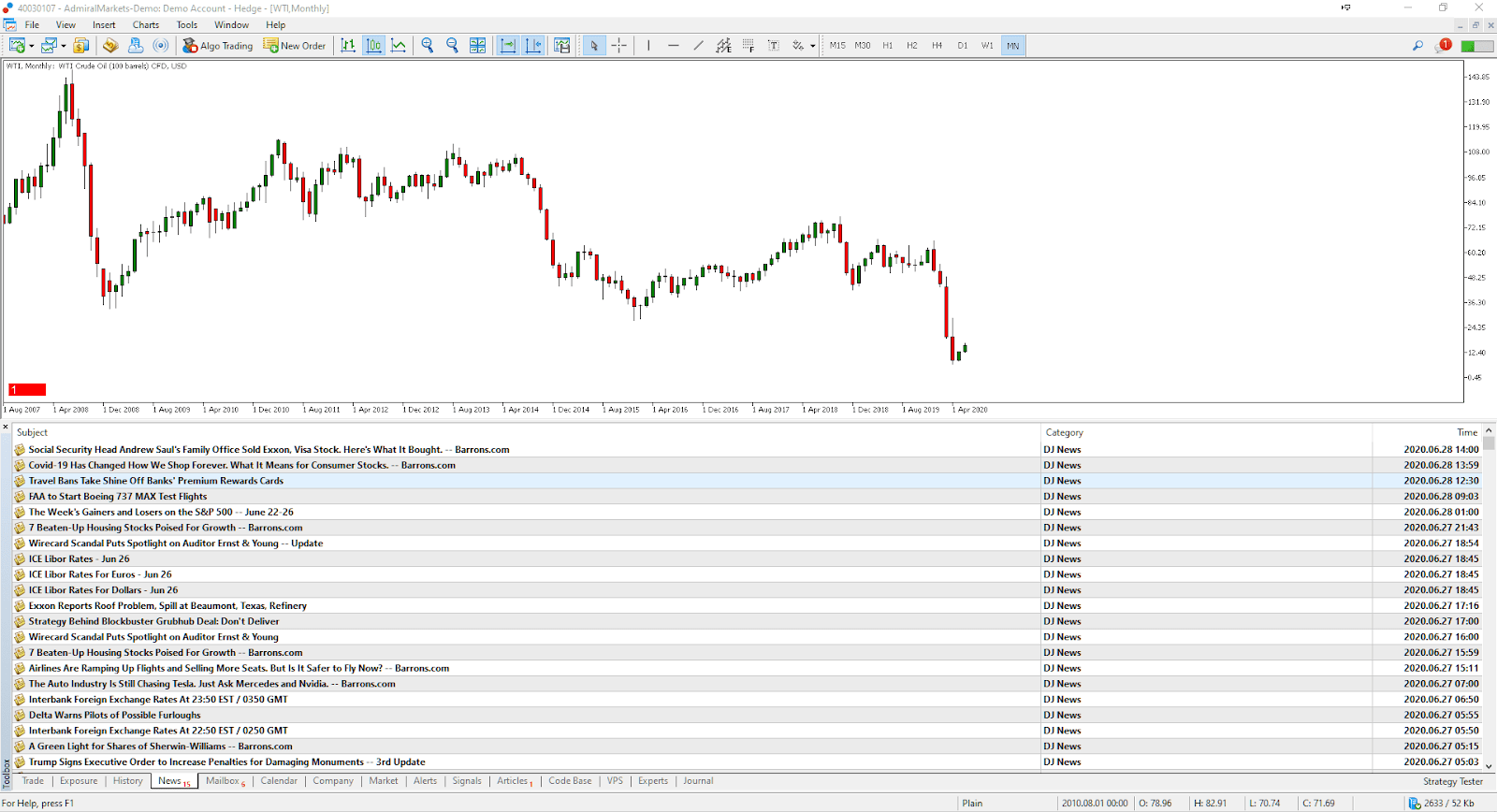Open news 'FAA to Start Boeing 737 MAX Test Flights'
This screenshot has width=1497, height=812.
(118, 497)
